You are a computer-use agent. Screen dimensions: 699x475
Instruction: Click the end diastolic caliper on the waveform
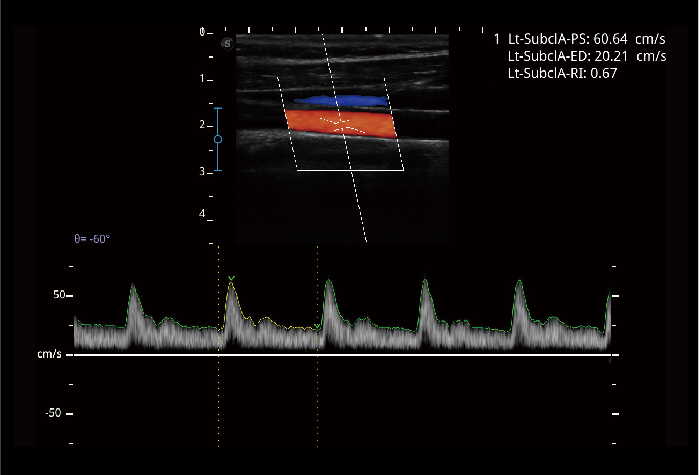coord(317,327)
